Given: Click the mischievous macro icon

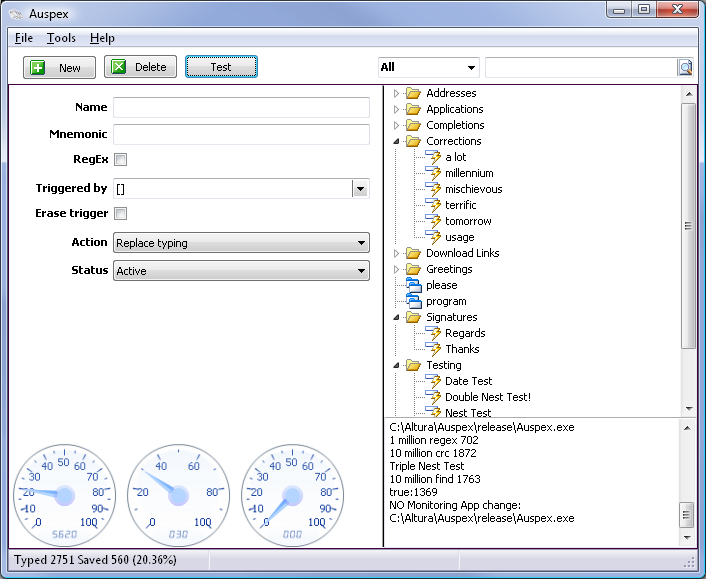Looking at the screenshot, I should pos(433,189).
